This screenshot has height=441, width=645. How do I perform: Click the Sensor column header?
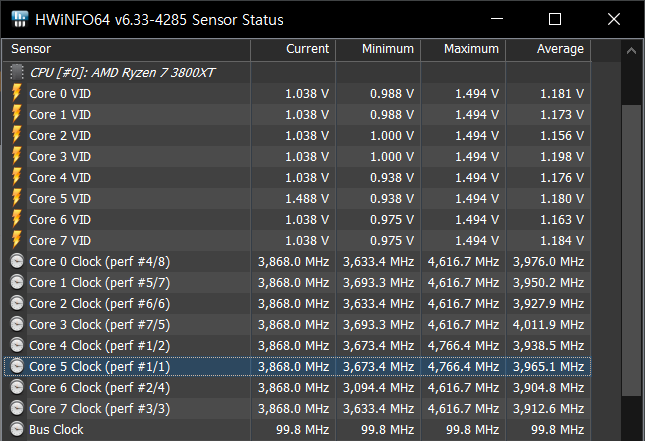(126, 50)
